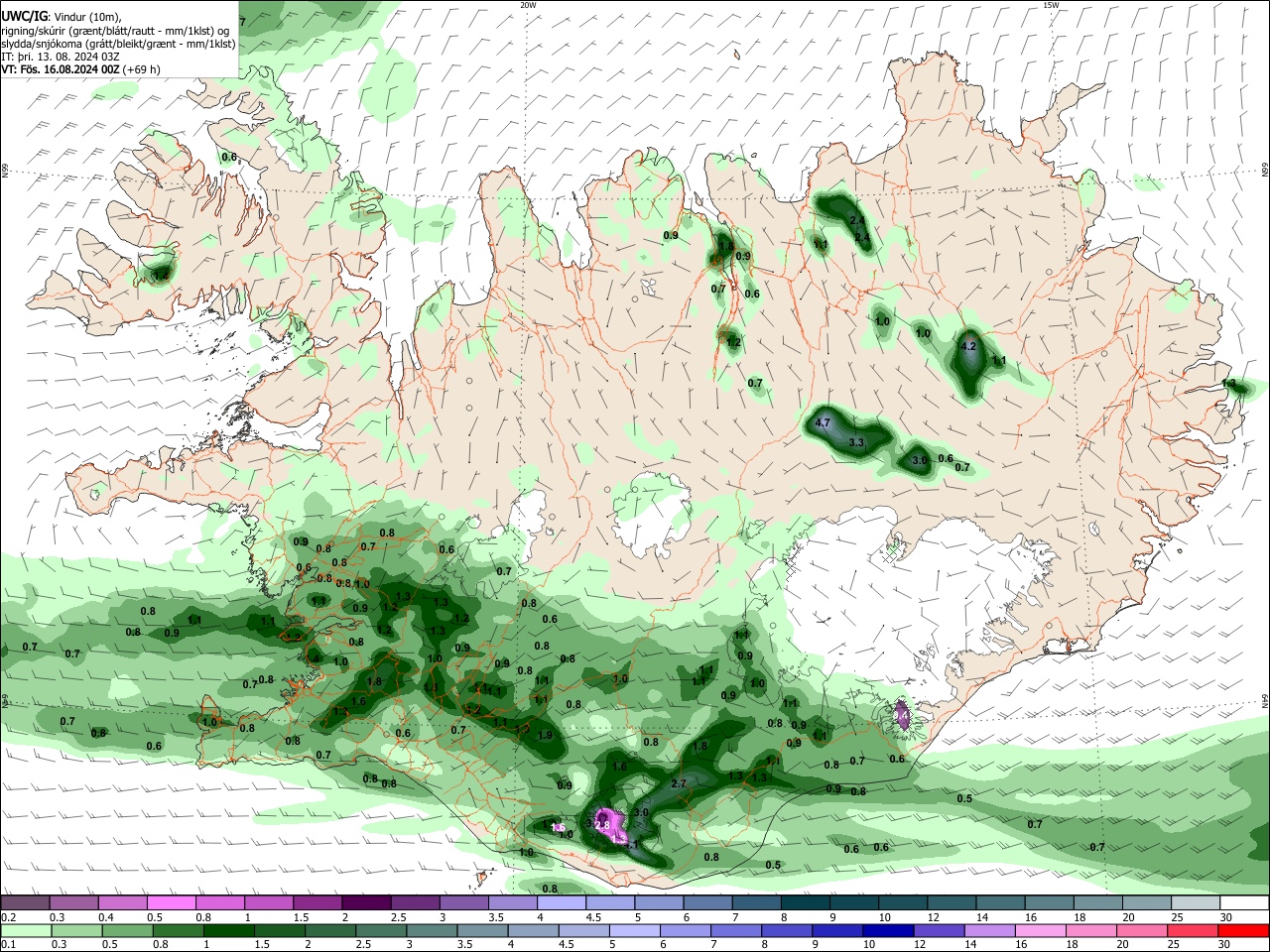The width and height of the screenshot is (1270, 952).
Task: Click the 18 pink swatch in lower row
Action: click(x=1089, y=930)
